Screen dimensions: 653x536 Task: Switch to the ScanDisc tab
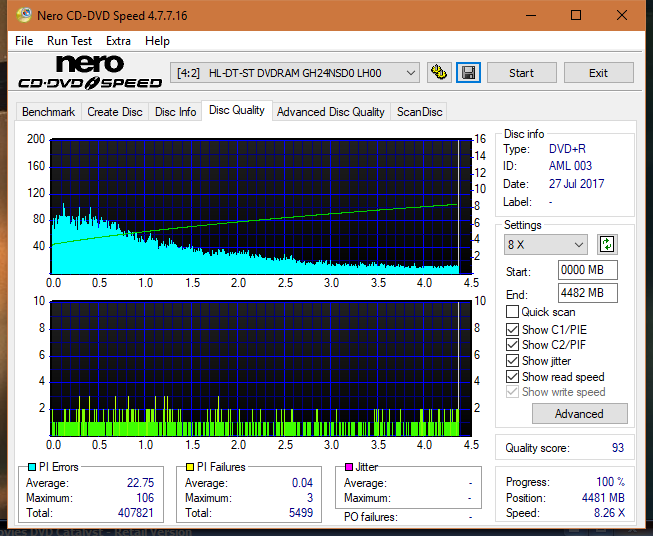[x=419, y=112]
